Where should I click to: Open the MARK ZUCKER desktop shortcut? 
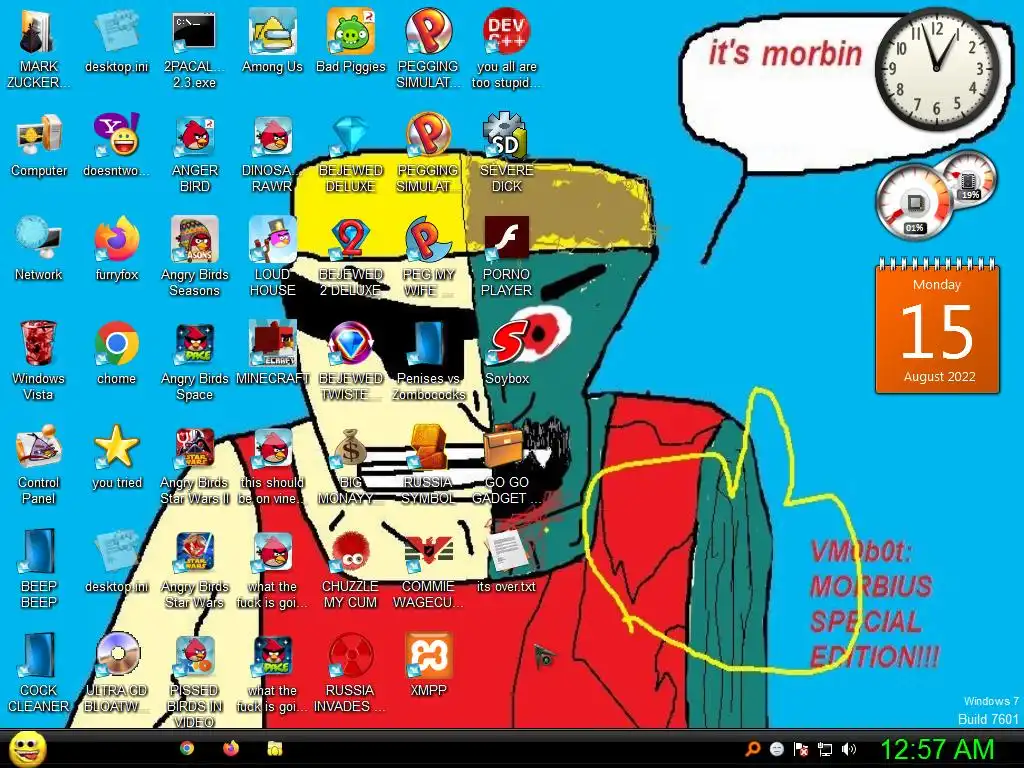coord(38,33)
